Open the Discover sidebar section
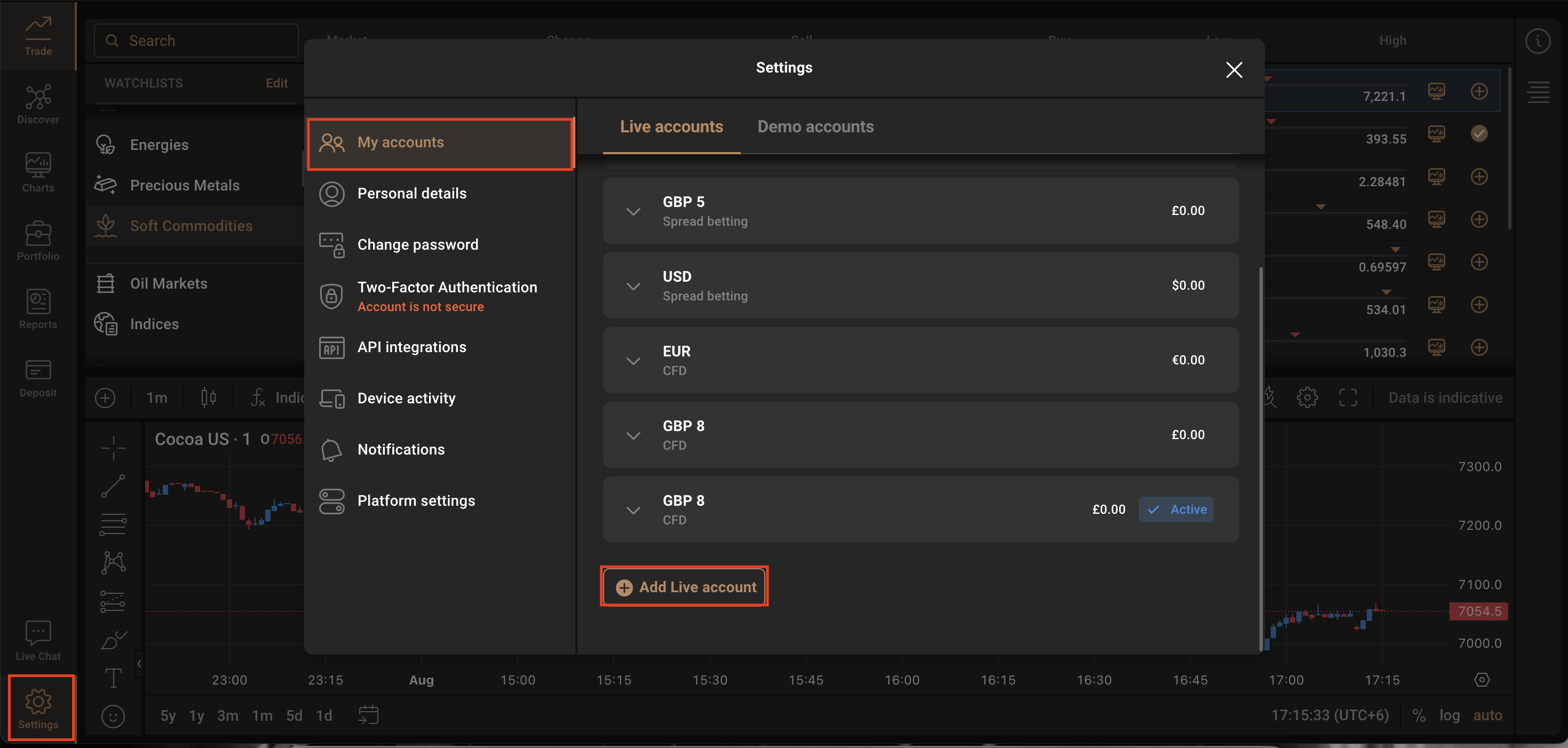 [x=38, y=104]
